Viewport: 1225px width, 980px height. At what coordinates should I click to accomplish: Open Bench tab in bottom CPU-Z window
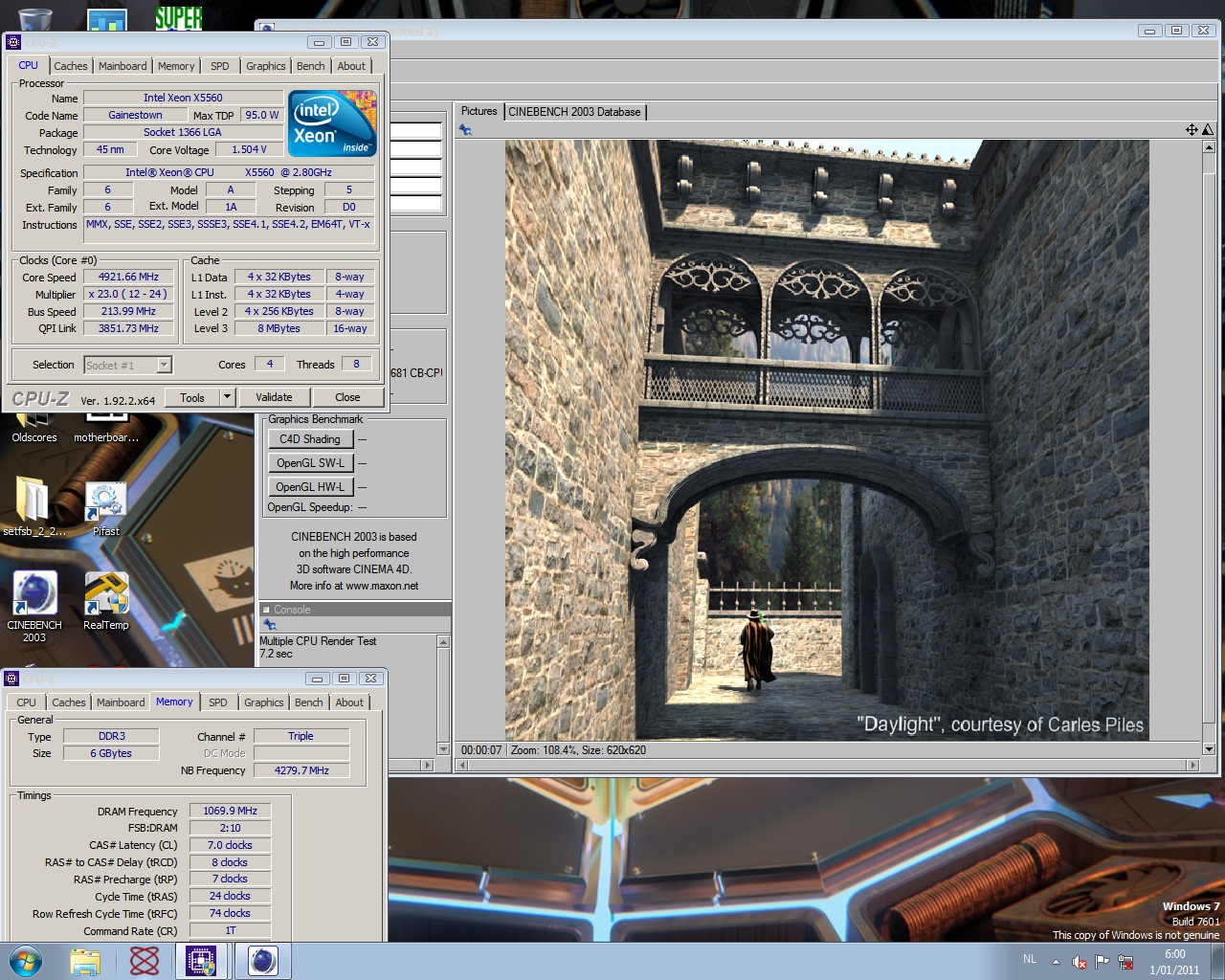point(309,702)
